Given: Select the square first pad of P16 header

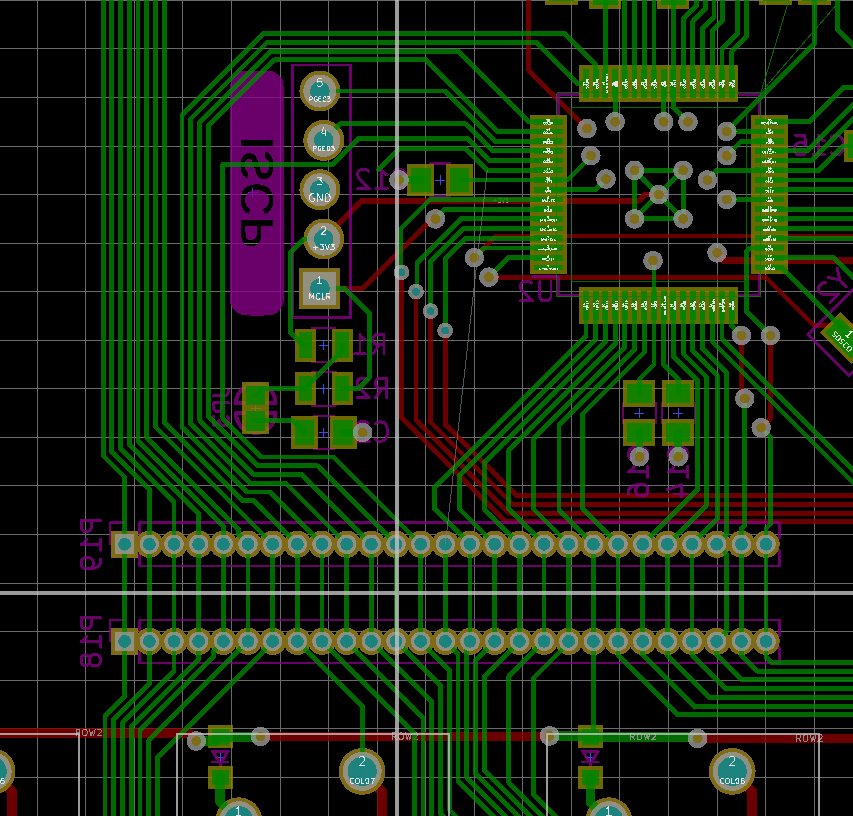Looking at the screenshot, I should pyautogui.click(x=124, y=544).
